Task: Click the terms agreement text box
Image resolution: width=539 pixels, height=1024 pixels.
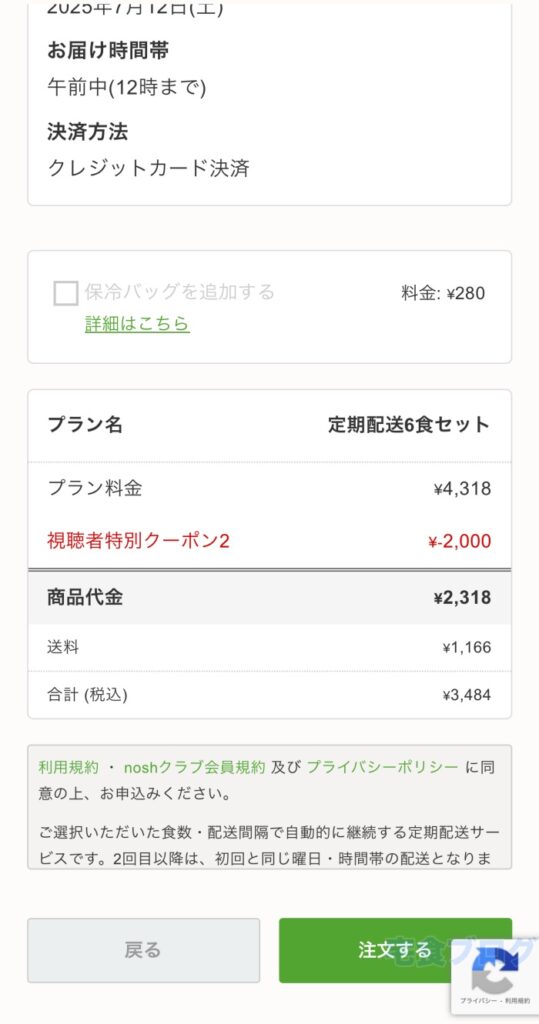Action: pyautogui.click(x=269, y=807)
